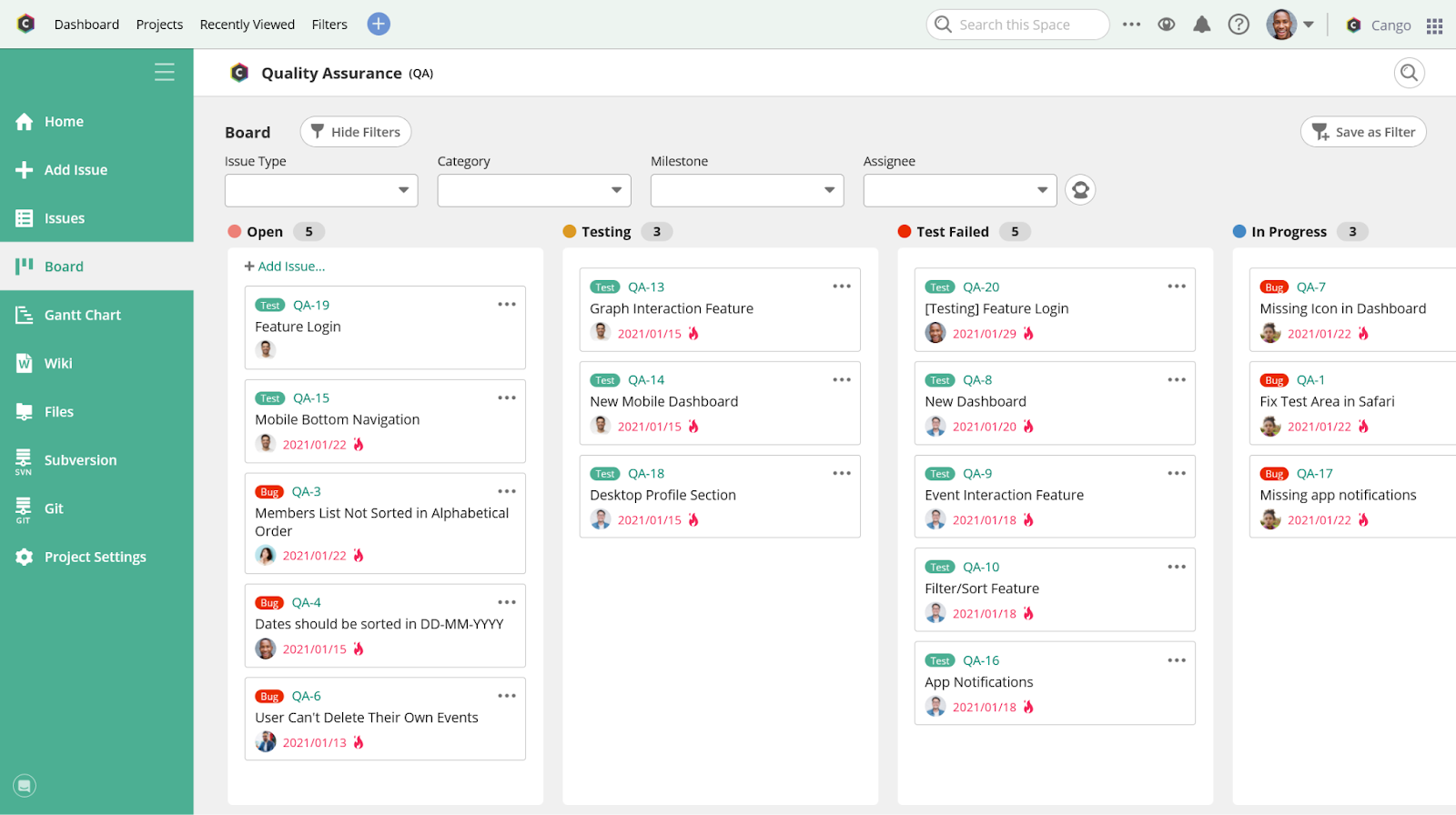The image size is (1456, 815).
Task: Select Recently Viewed in top navigation
Action: coord(248,25)
